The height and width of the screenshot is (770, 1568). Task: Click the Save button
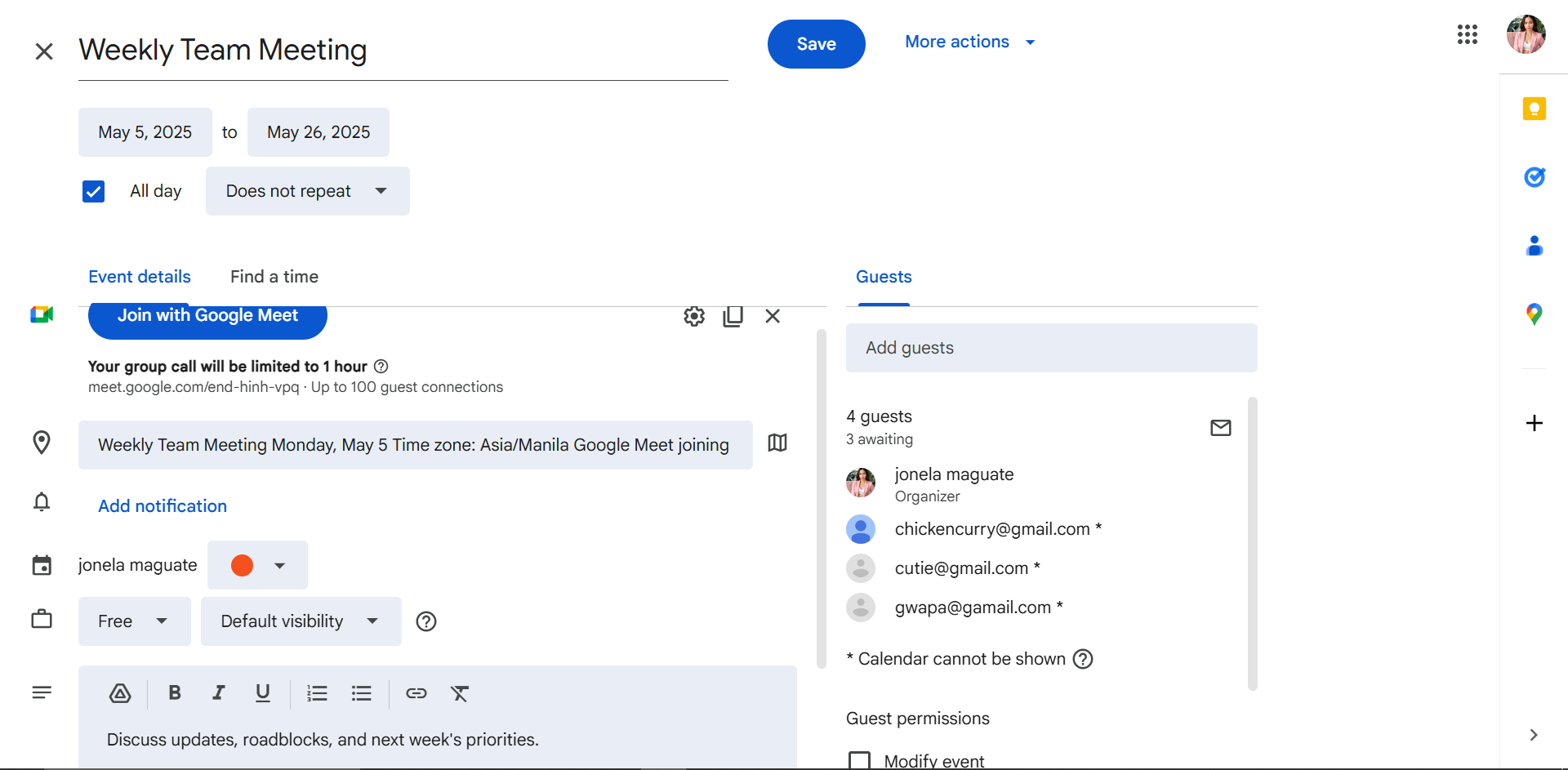pyautogui.click(x=816, y=44)
